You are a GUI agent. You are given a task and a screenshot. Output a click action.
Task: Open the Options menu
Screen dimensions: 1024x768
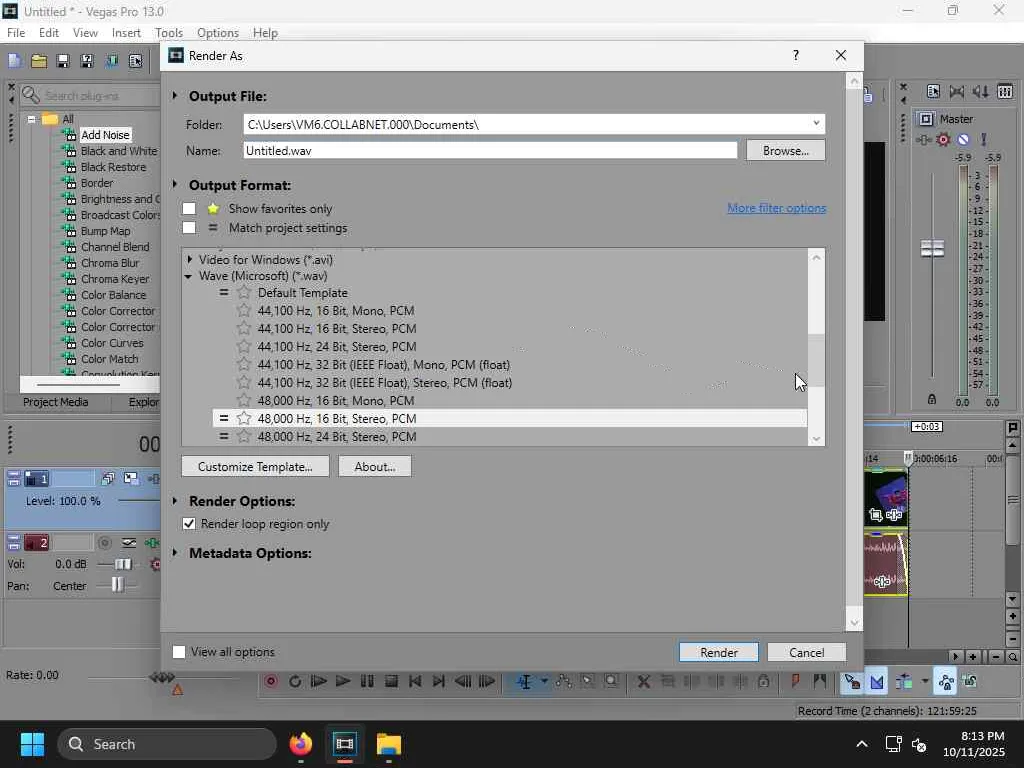(x=217, y=33)
